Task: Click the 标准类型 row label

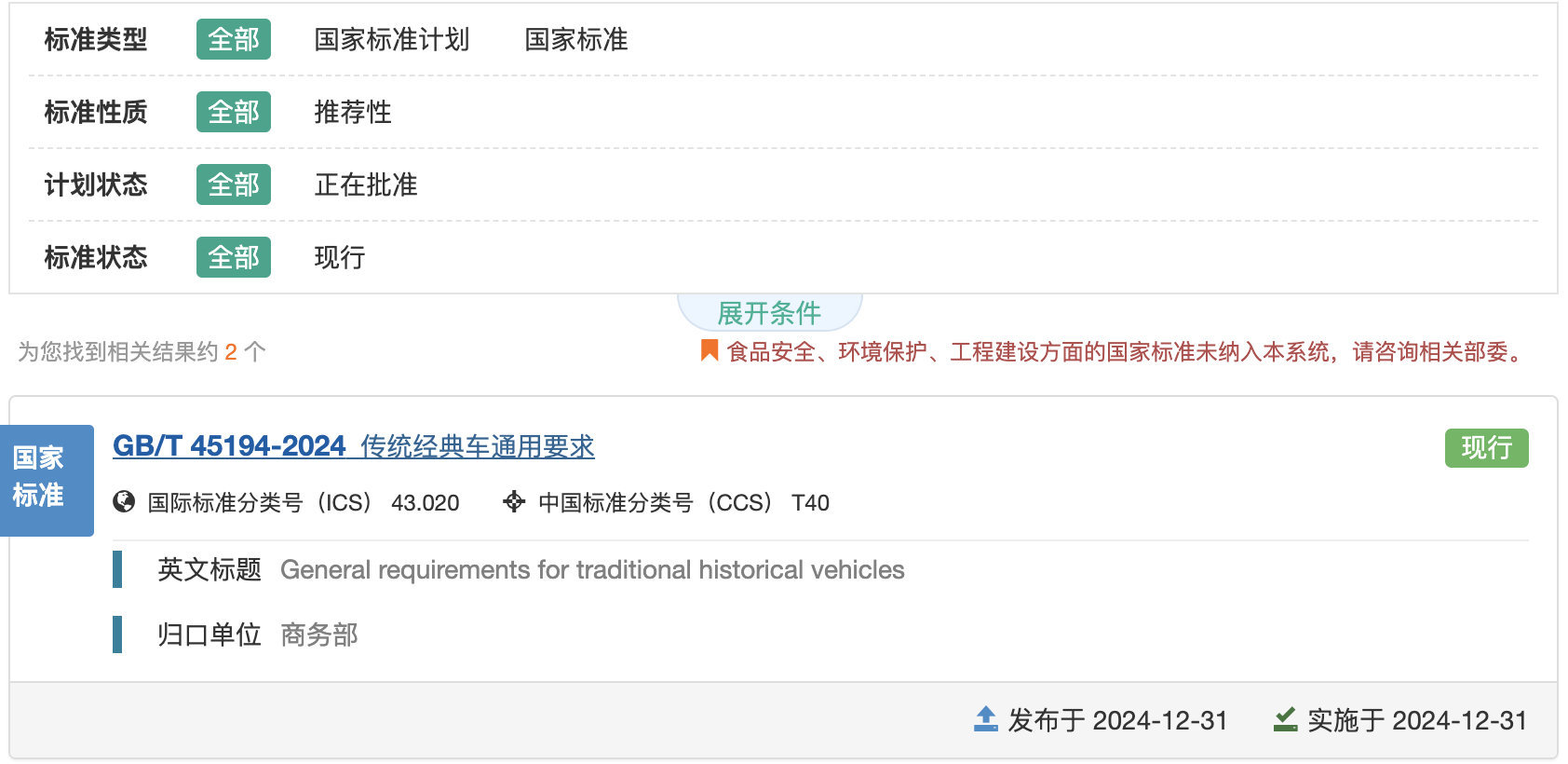Action: 96,39
